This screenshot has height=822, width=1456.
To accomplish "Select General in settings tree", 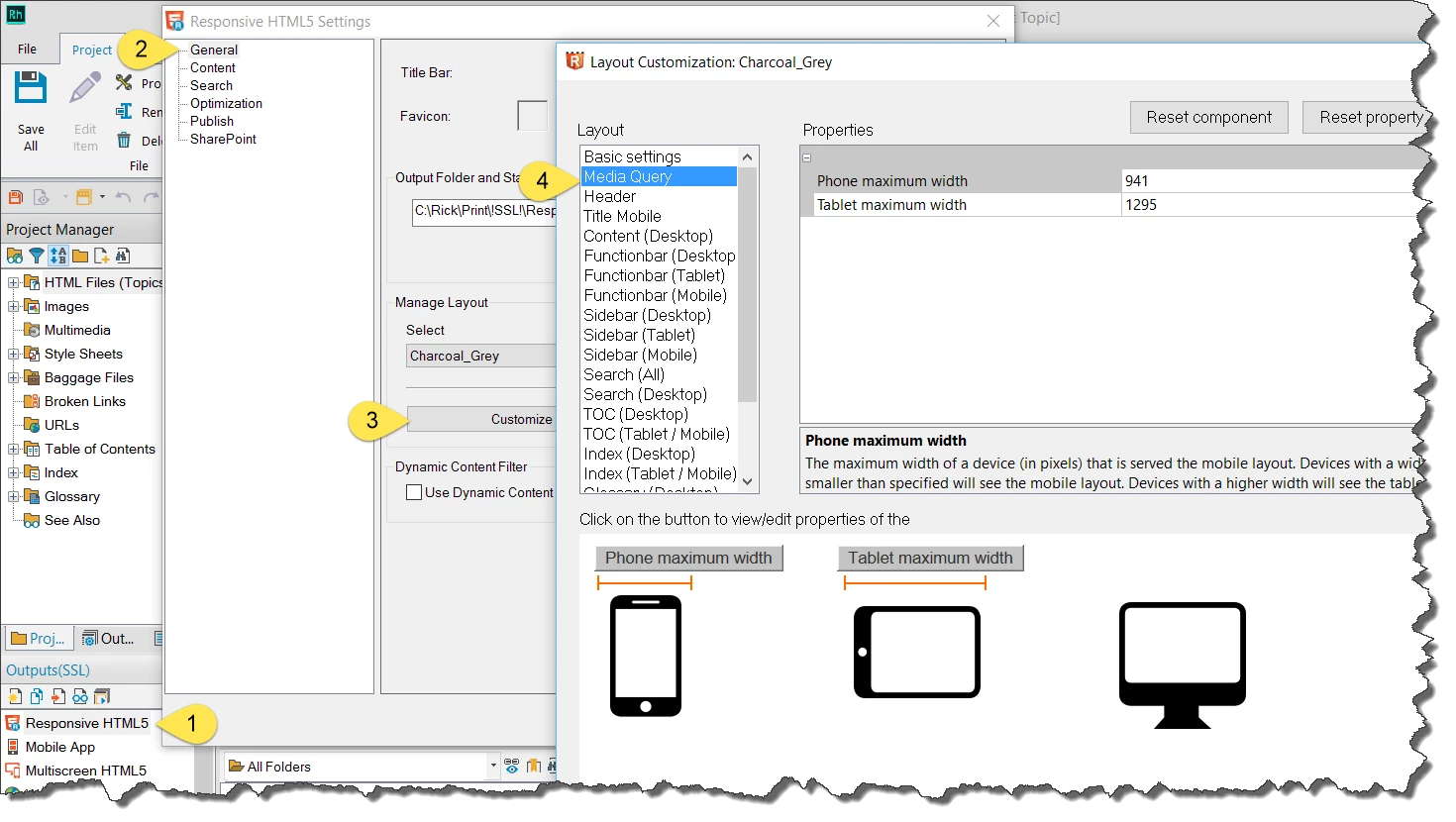I will 214,50.
